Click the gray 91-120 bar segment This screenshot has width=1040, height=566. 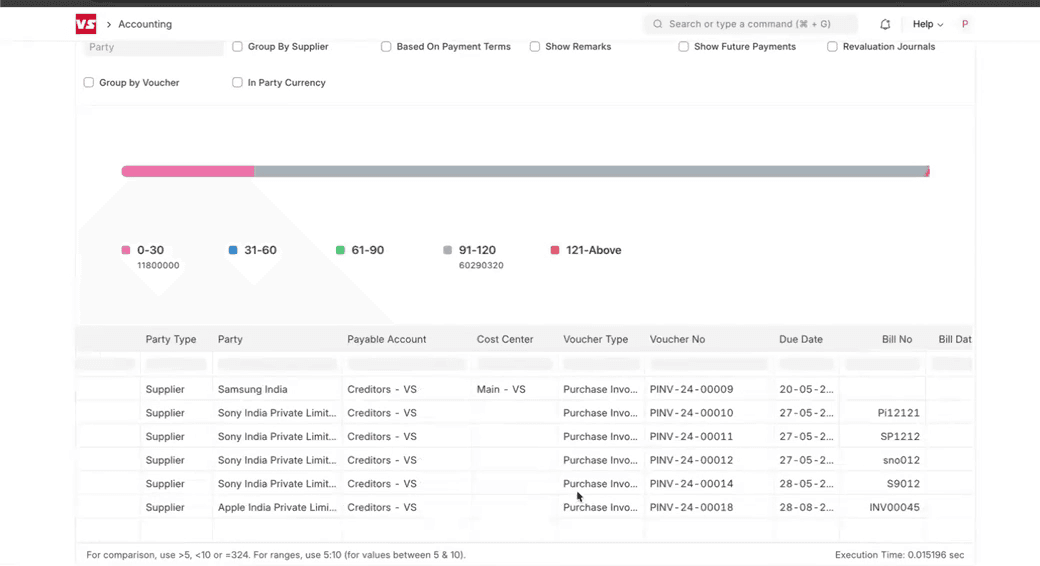(589, 171)
